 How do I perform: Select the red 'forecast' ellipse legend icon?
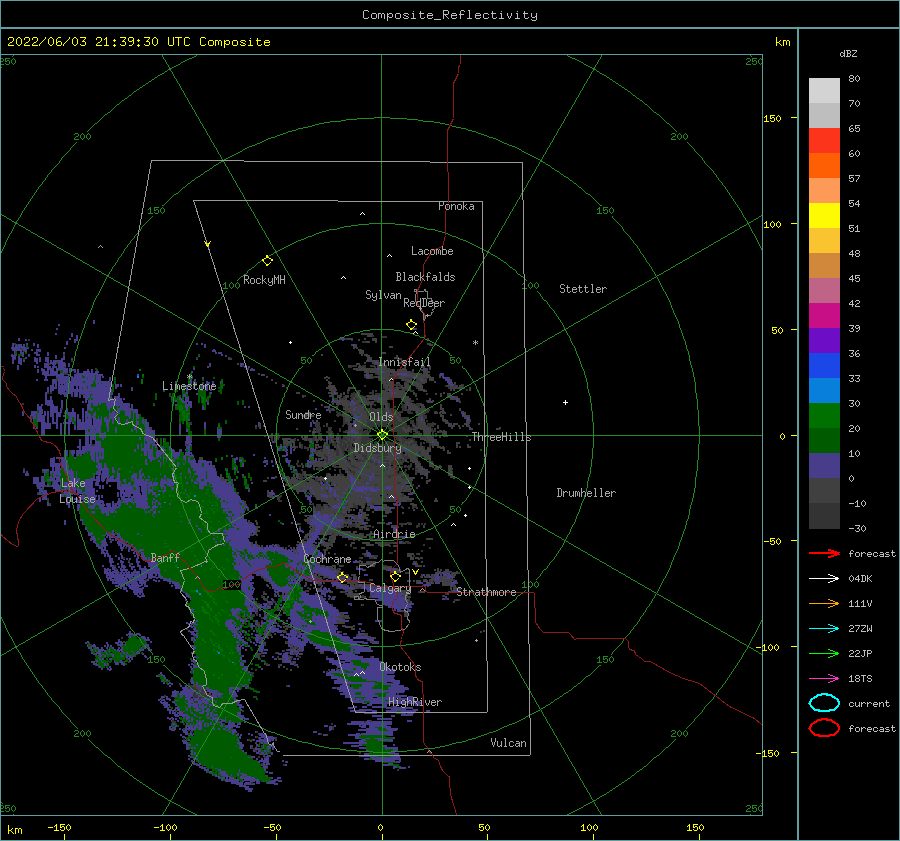click(824, 728)
